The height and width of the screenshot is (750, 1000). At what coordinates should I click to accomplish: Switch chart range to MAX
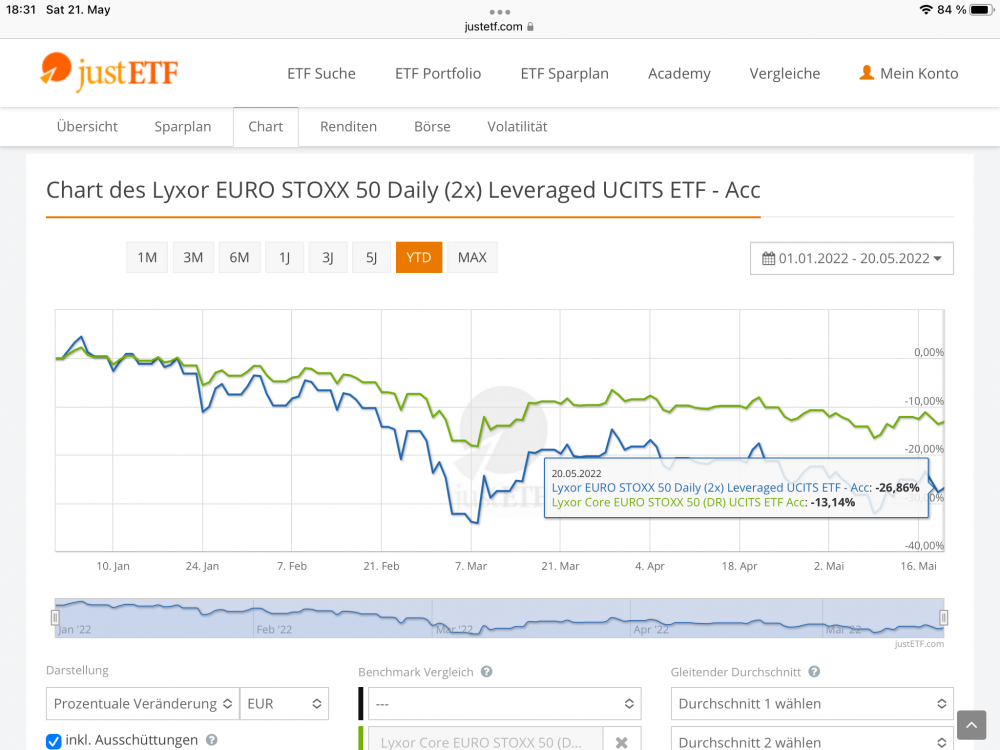click(x=472, y=257)
